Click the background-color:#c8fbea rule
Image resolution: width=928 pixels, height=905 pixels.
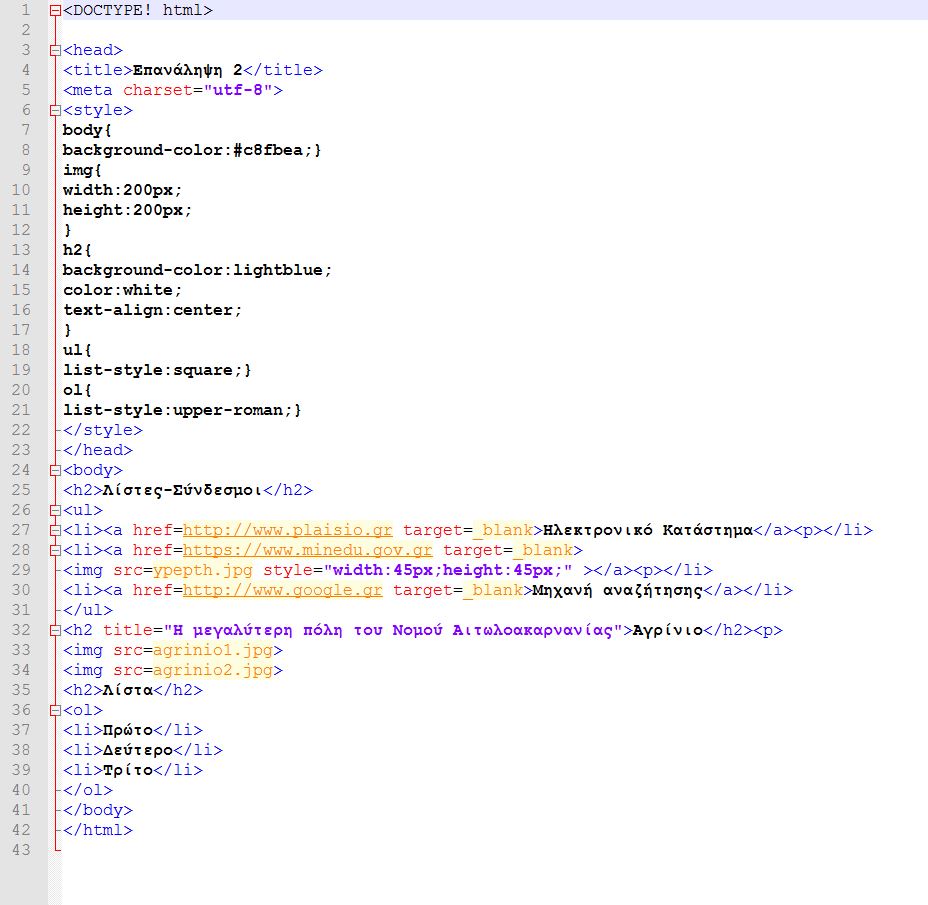[192, 150]
